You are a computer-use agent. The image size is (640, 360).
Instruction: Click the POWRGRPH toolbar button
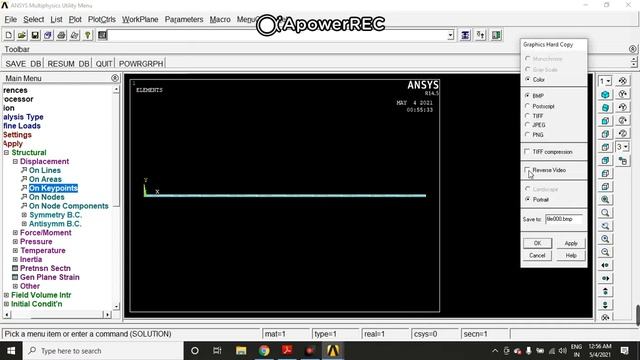pos(141,64)
